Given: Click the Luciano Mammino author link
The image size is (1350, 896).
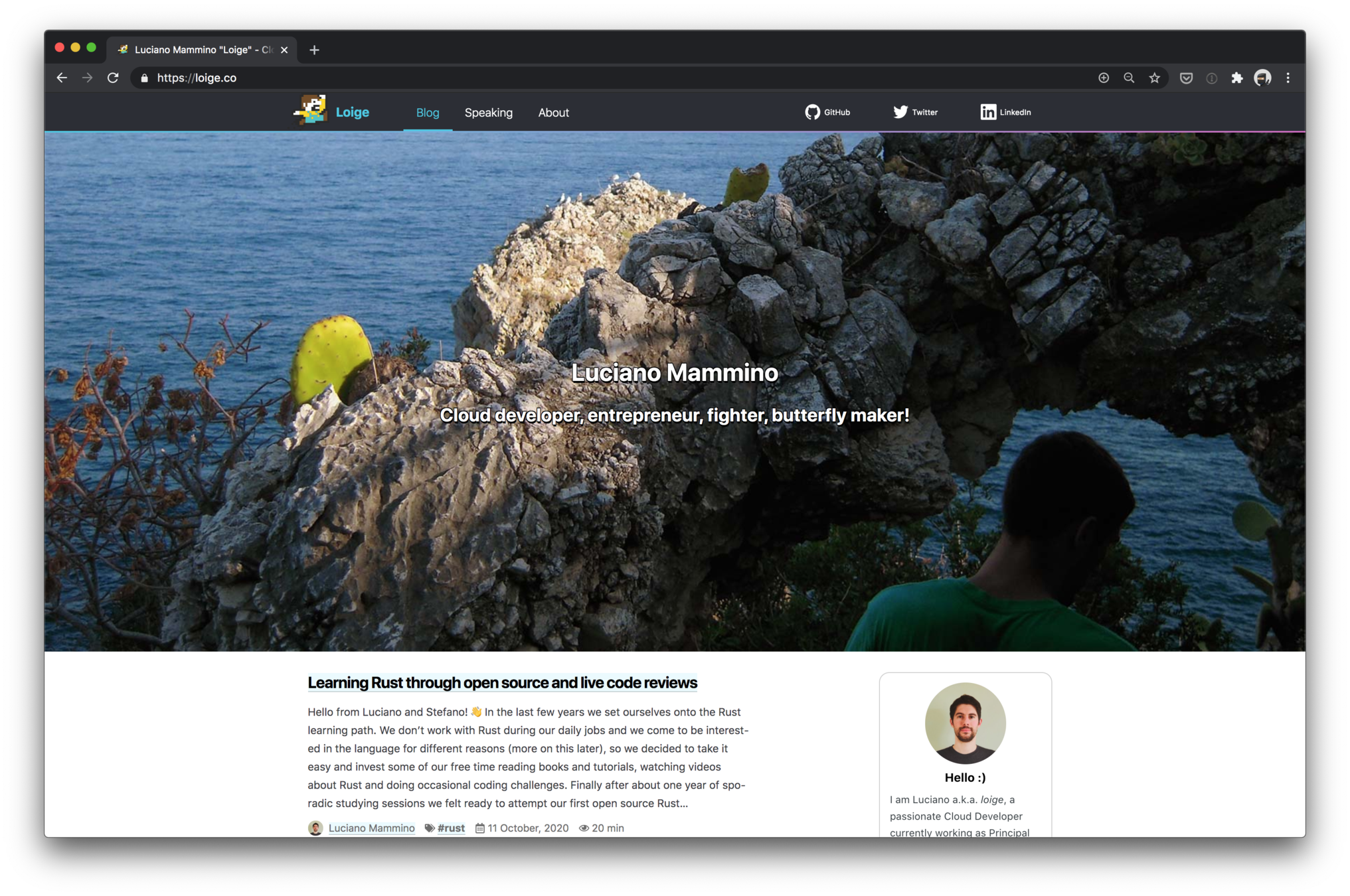Looking at the screenshot, I should click(371, 828).
